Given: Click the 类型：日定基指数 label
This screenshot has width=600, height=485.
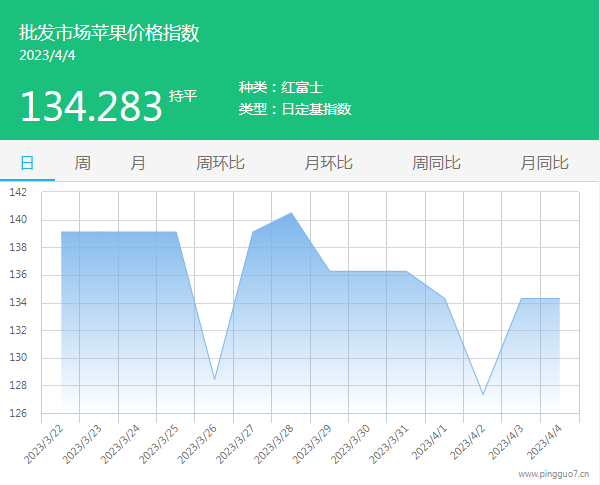Looking at the screenshot, I should click(x=295, y=109).
